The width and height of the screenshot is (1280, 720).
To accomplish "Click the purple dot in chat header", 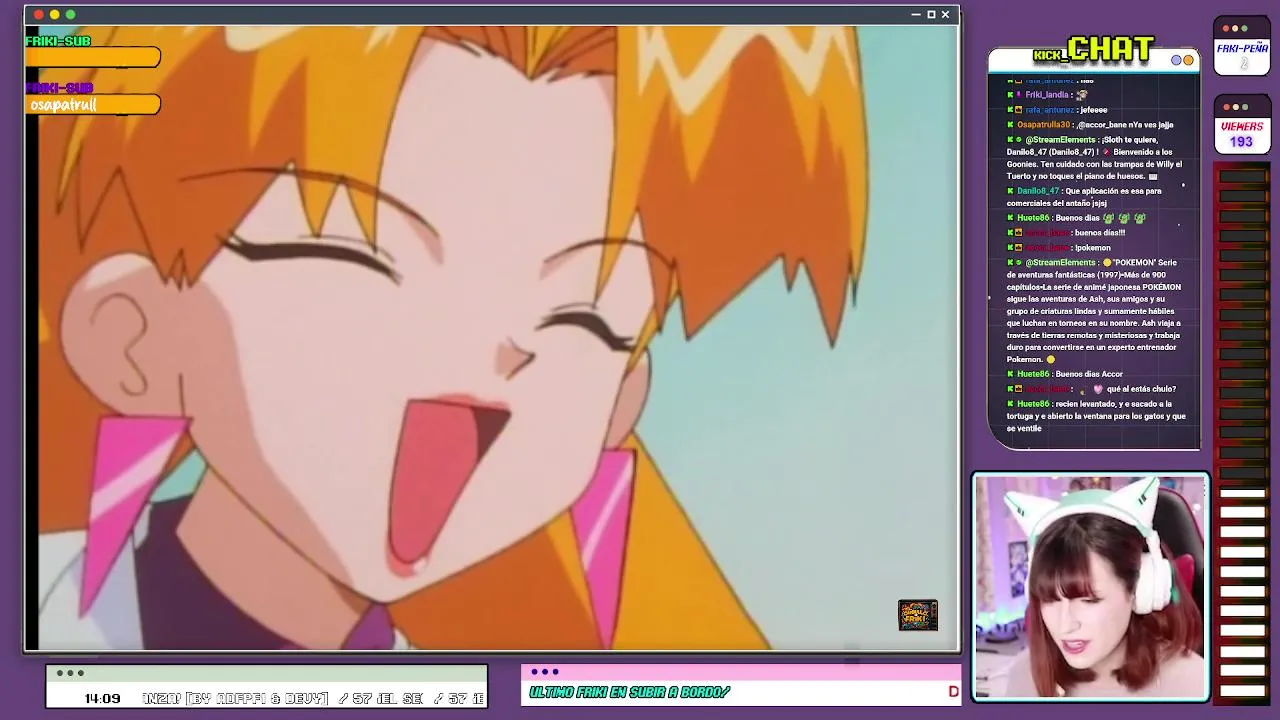I will pos(1177,61).
